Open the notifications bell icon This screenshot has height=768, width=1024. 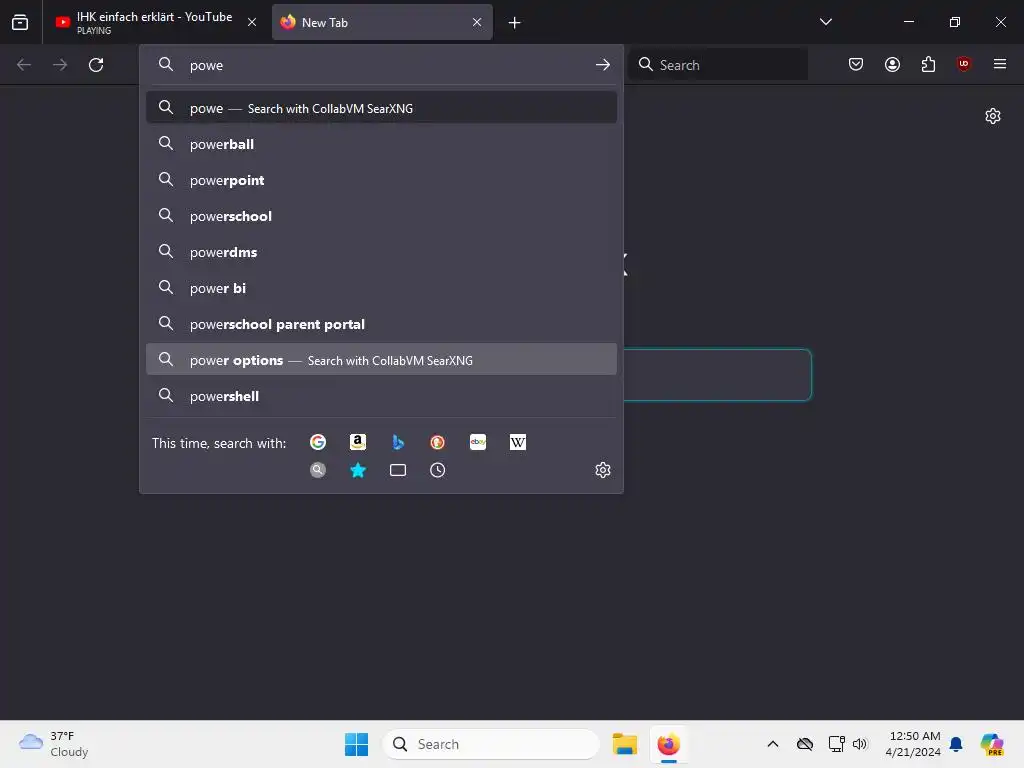(956, 744)
